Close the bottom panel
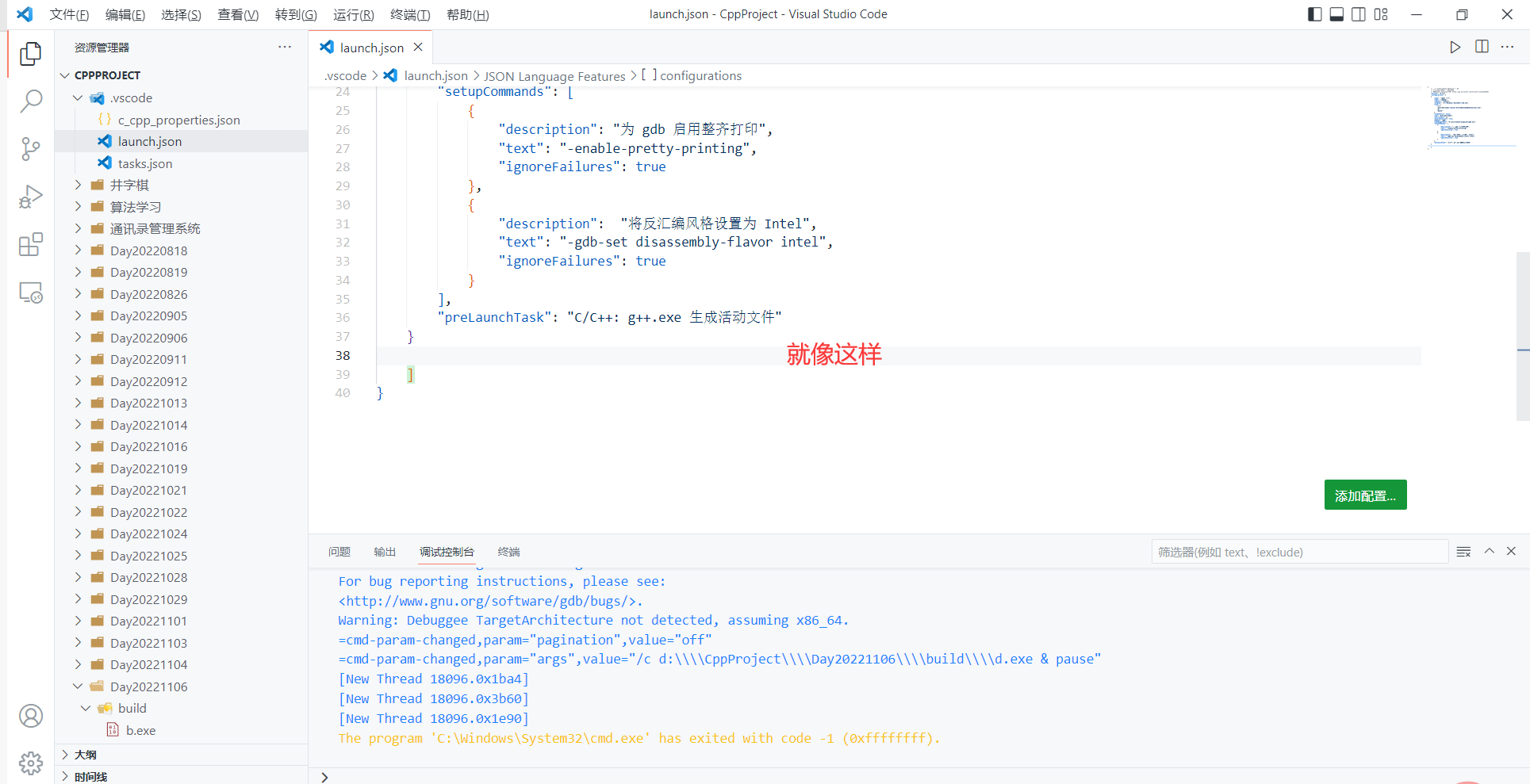 coord(1511,551)
